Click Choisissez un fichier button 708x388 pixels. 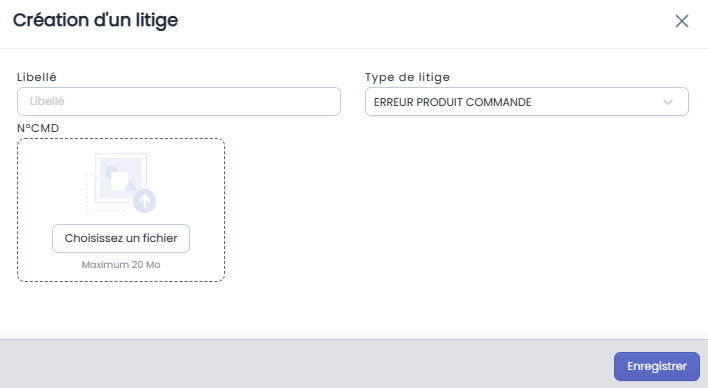click(x=121, y=238)
